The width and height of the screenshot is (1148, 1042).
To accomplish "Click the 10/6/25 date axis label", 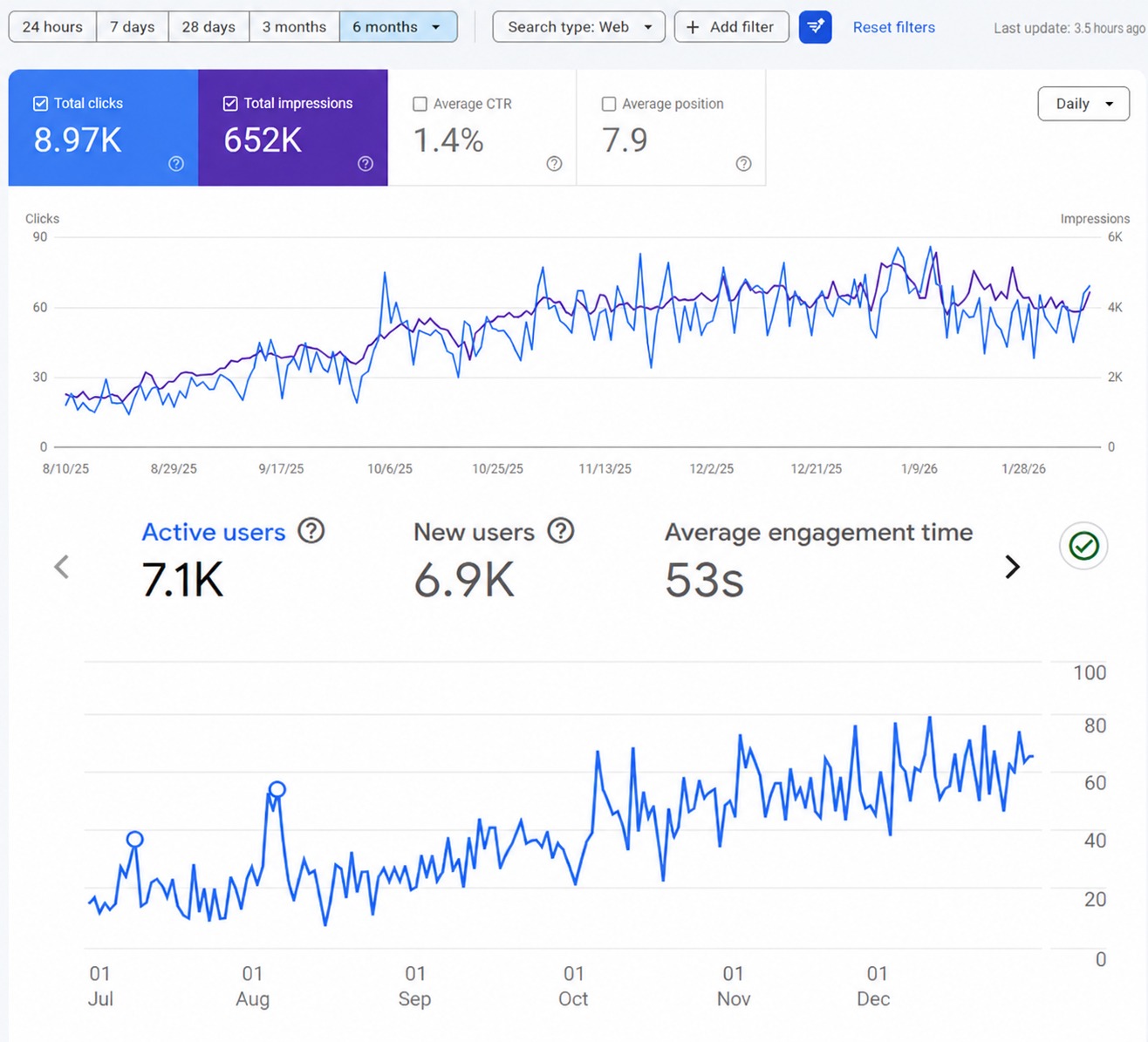I will tap(390, 468).
